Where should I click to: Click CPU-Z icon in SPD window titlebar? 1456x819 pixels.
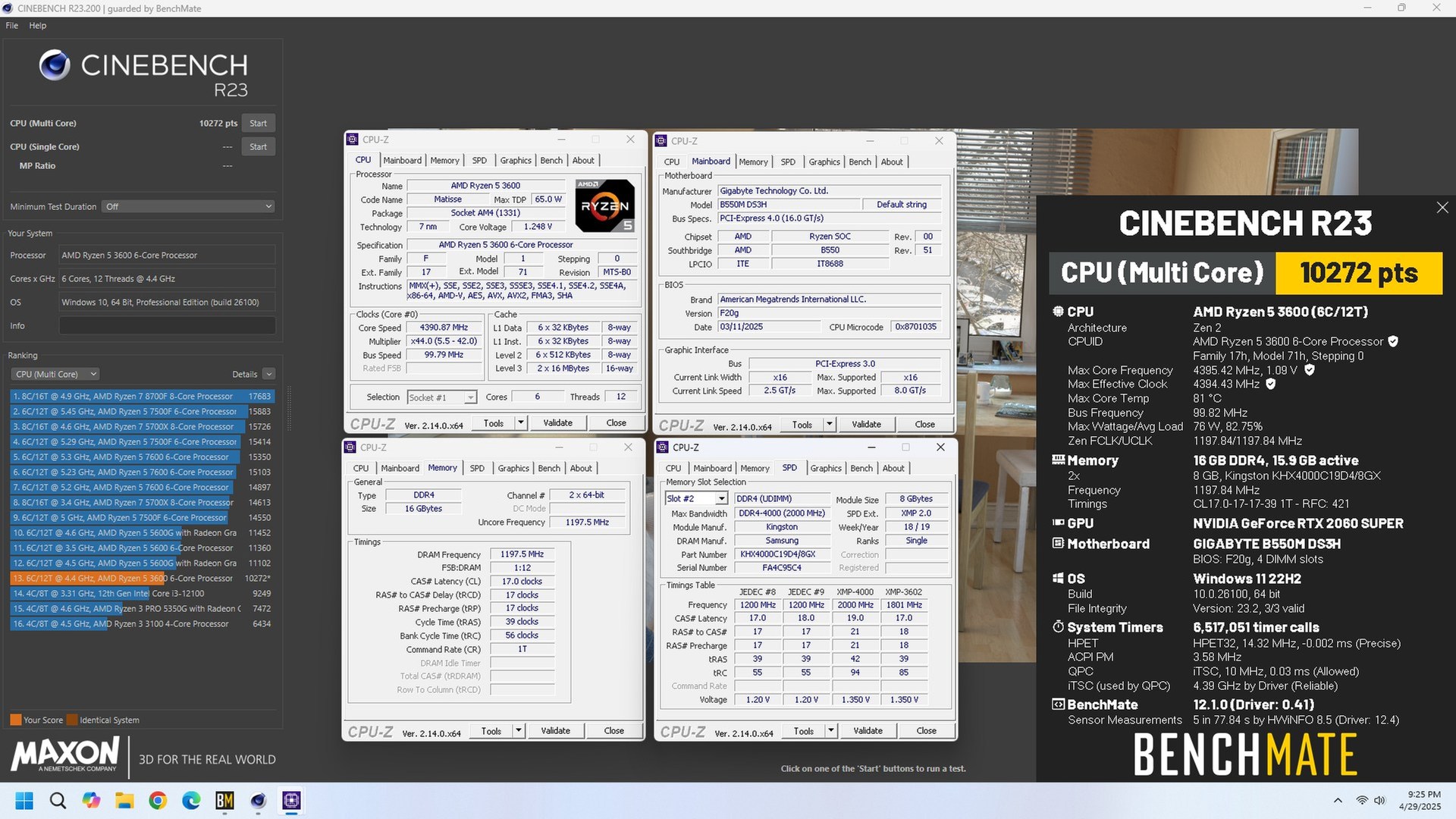pos(662,447)
